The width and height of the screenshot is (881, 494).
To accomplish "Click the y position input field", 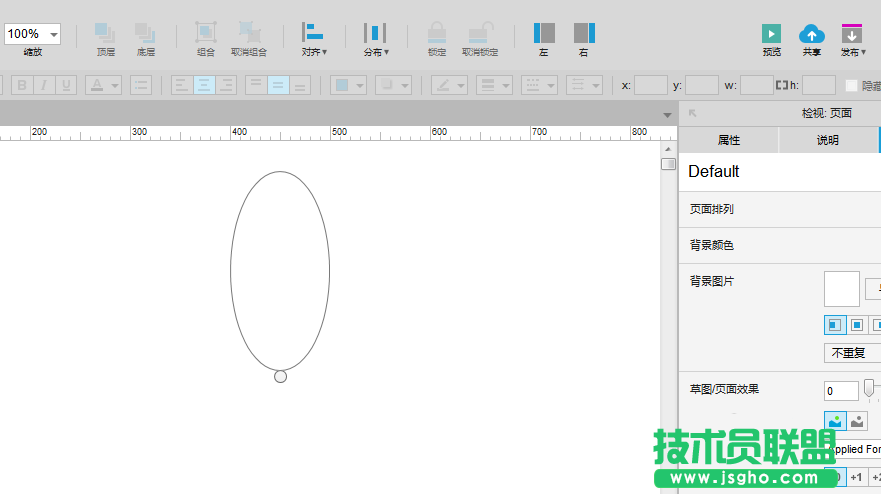I will tap(702, 85).
